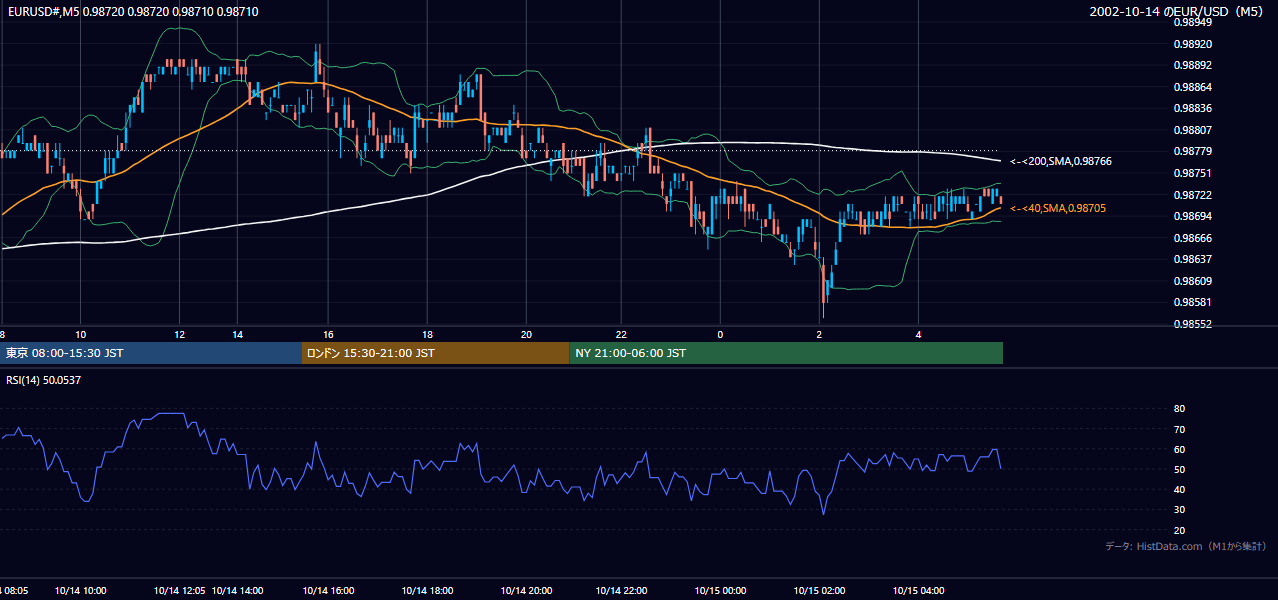Click the 0.98609 price axis label

point(1192,281)
